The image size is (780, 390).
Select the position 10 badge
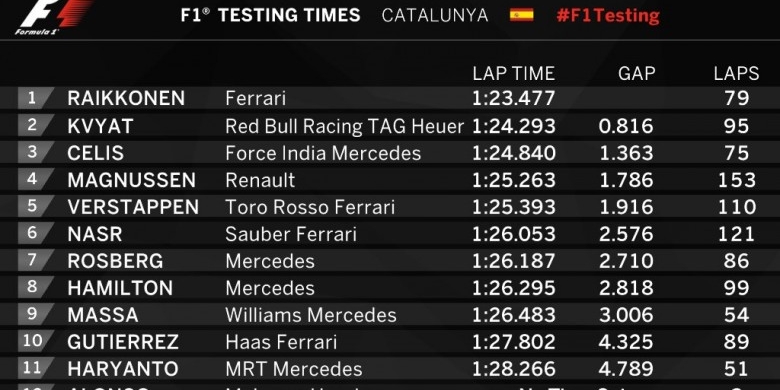[x=36, y=341]
